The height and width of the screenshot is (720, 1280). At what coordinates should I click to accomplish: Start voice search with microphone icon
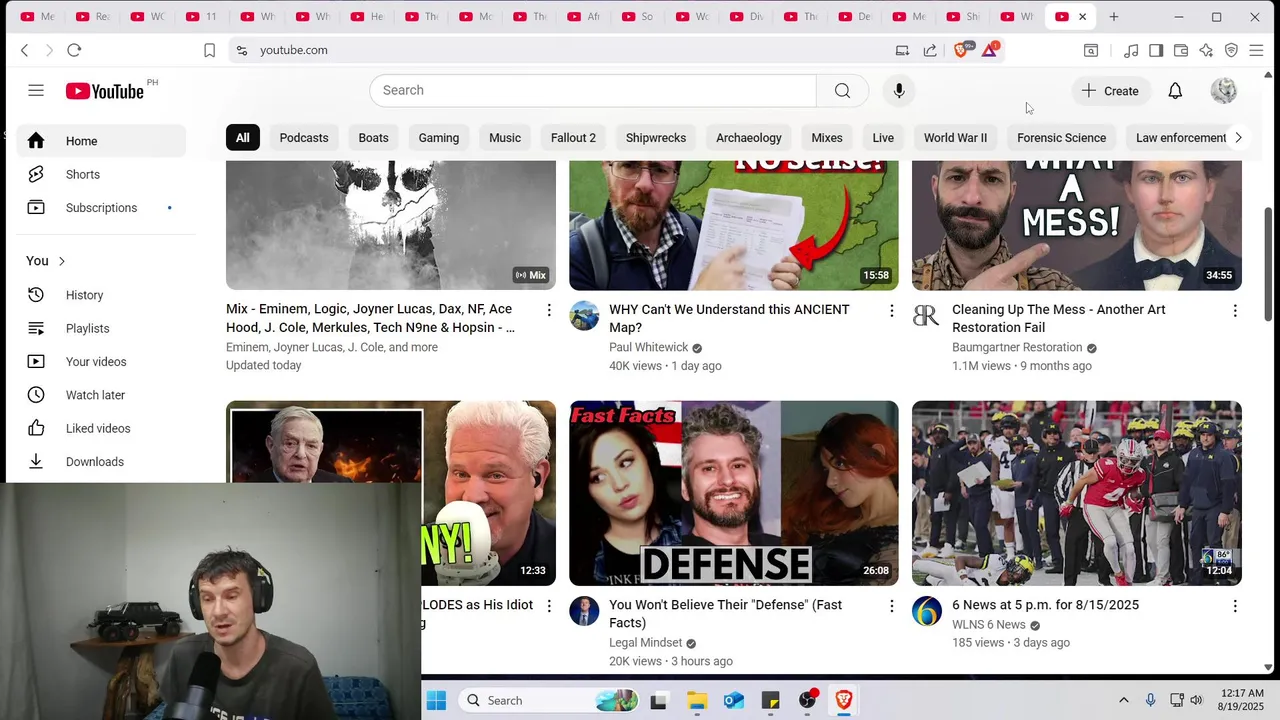[899, 90]
